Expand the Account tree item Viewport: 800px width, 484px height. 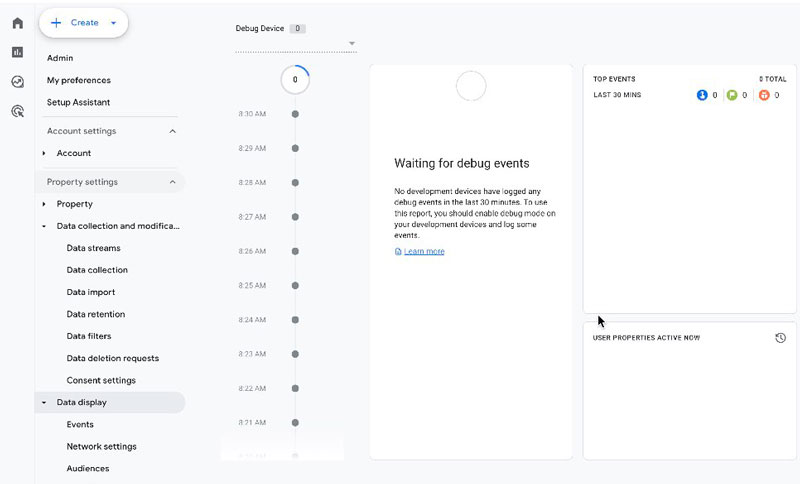coord(44,153)
